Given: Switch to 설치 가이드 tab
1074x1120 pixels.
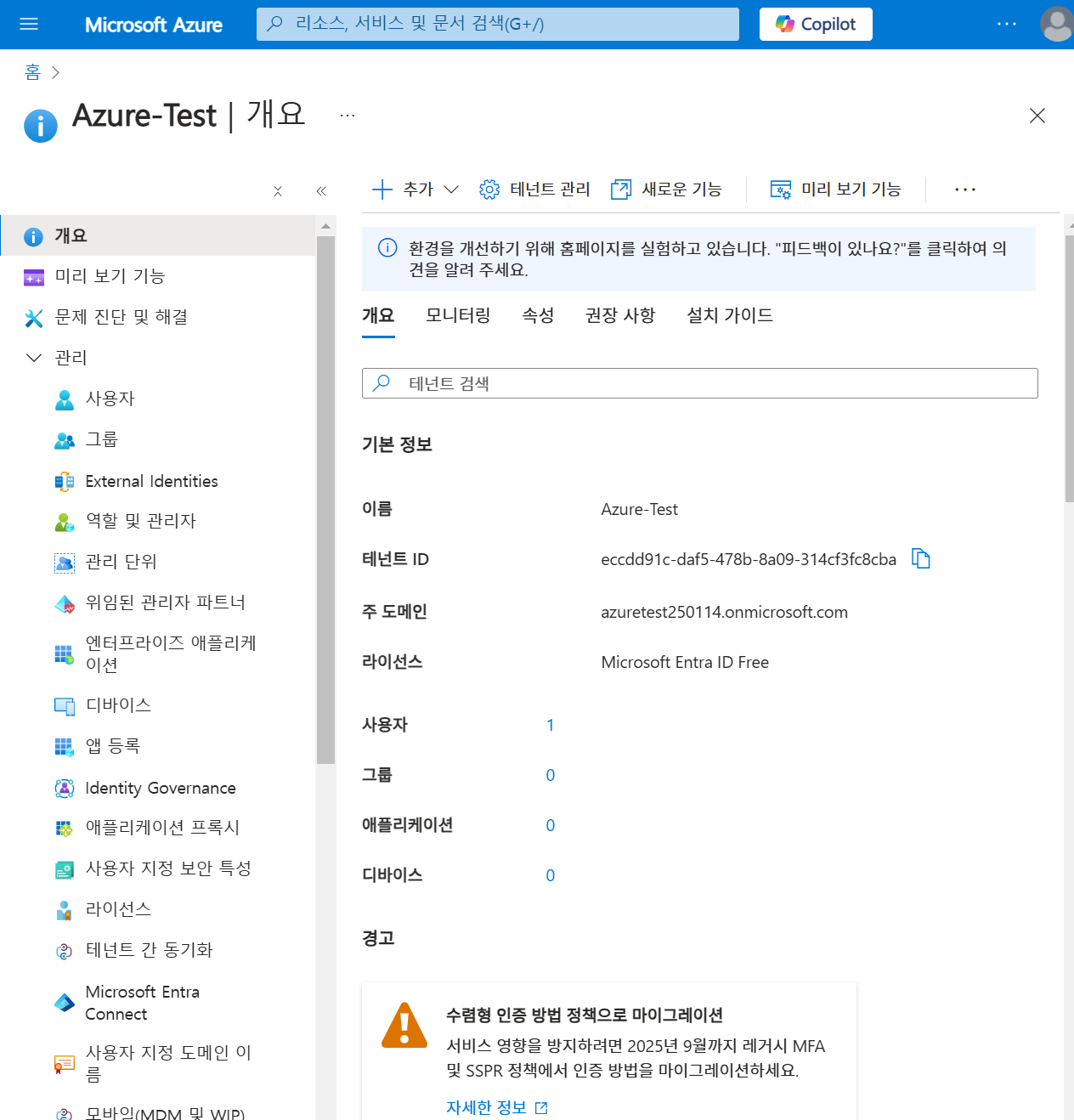Looking at the screenshot, I should coord(730,315).
